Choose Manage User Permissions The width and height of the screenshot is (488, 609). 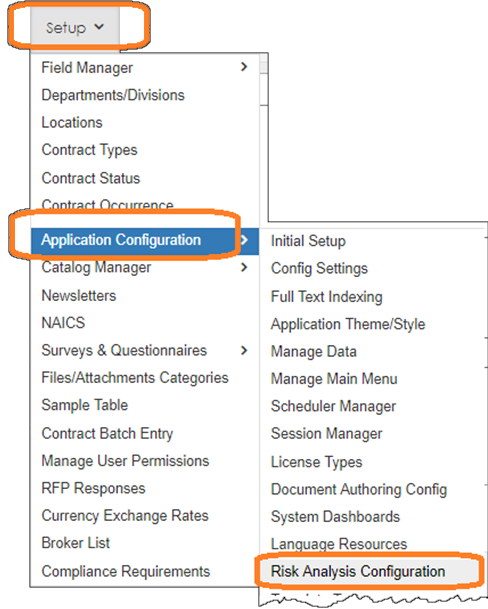[125, 461]
